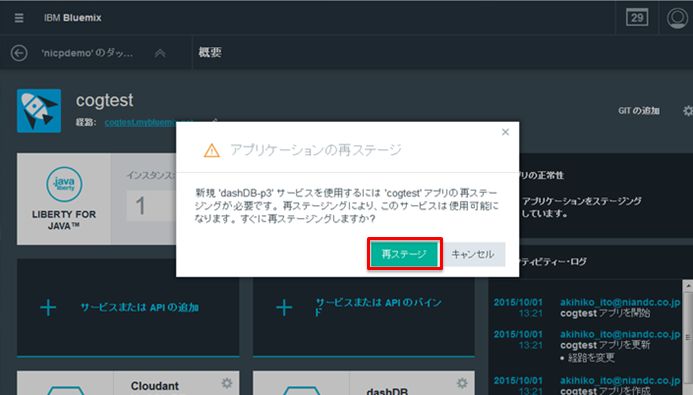Open the user account avatar menu
693x395 pixels.
tap(677, 18)
